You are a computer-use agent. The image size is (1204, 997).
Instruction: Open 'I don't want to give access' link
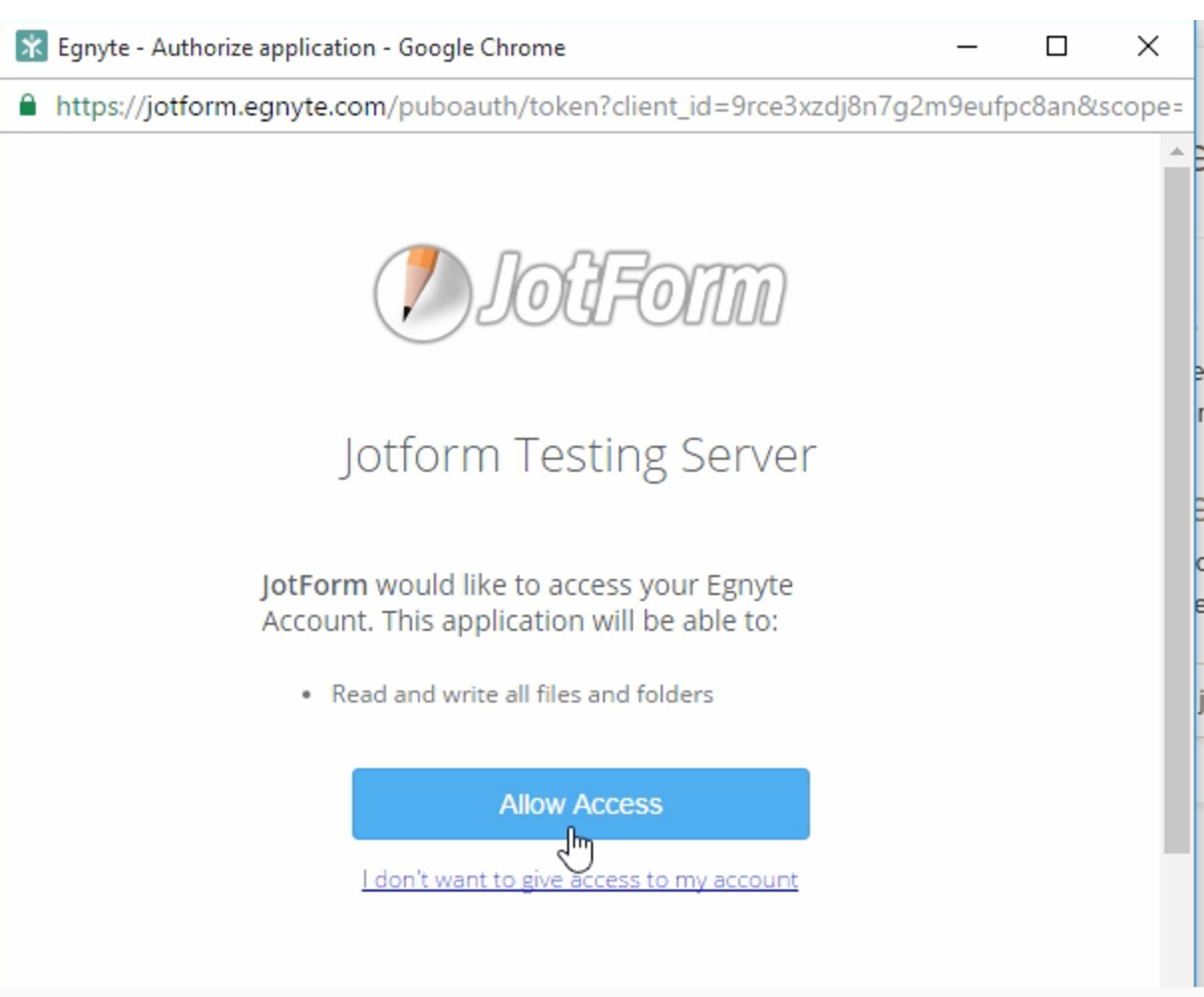click(582, 881)
